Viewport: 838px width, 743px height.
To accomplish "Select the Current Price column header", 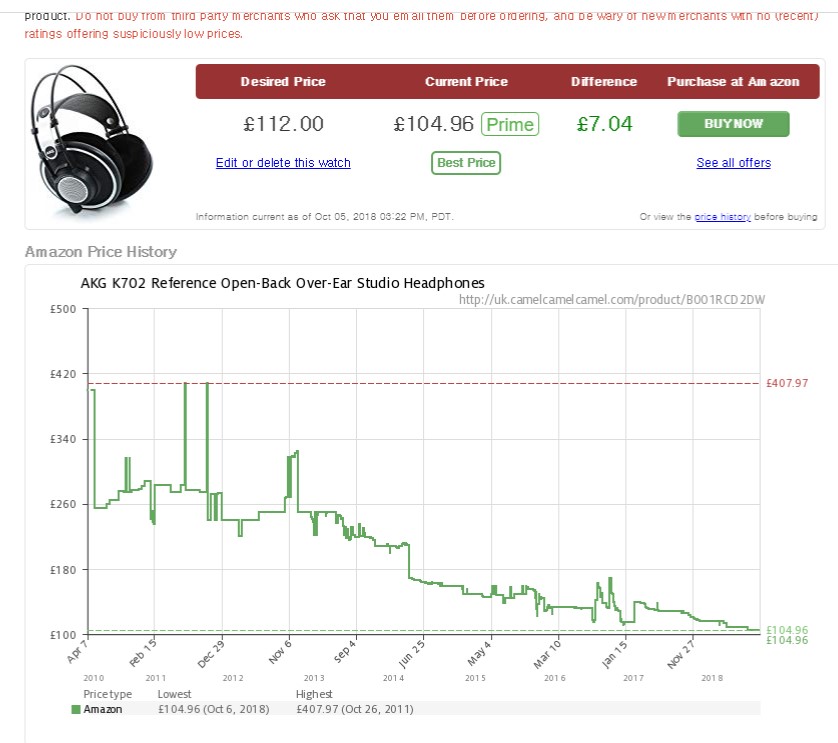I will [x=466, y=82].
